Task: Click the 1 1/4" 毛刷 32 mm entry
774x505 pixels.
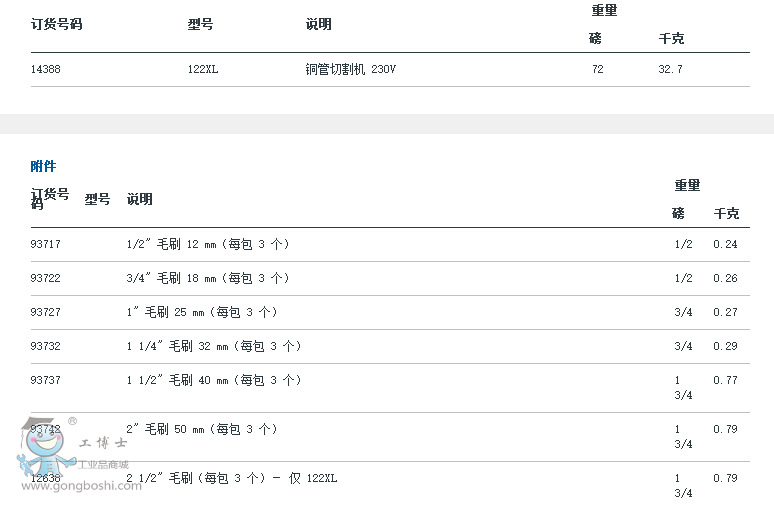Action: [x=213, y=346]
